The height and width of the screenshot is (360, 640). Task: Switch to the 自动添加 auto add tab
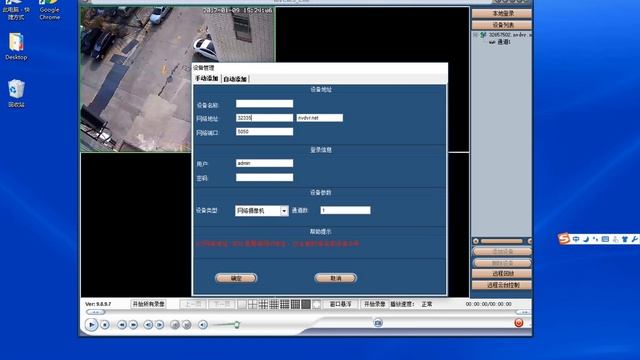[x=235, y=79]
